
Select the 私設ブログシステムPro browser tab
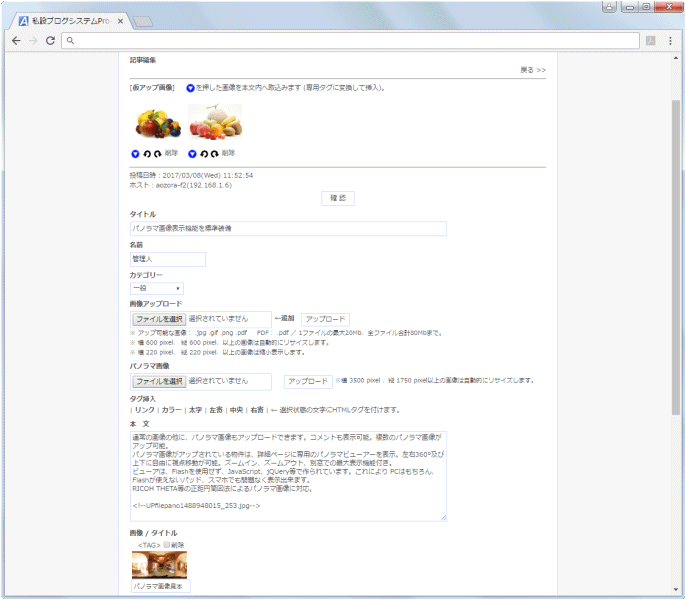(x=70, y=21)
